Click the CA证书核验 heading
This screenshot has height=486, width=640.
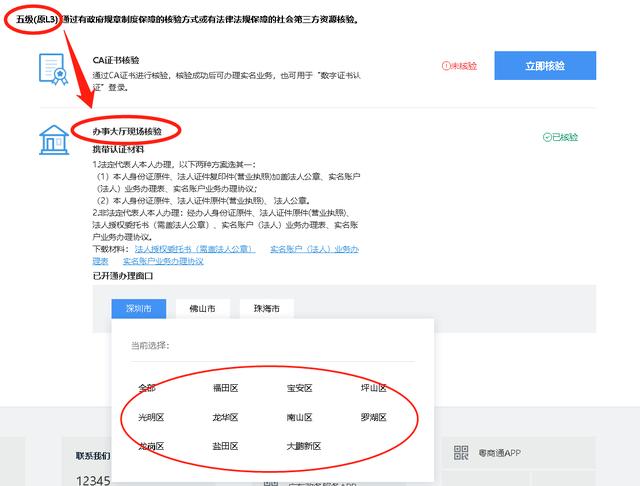coord(116,60)
